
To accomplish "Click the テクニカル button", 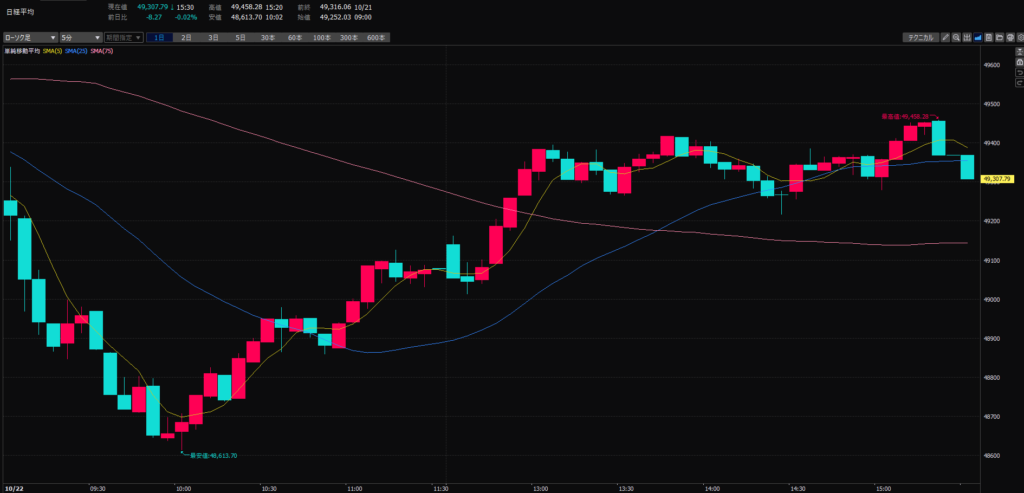I will (x=919, y=37).
